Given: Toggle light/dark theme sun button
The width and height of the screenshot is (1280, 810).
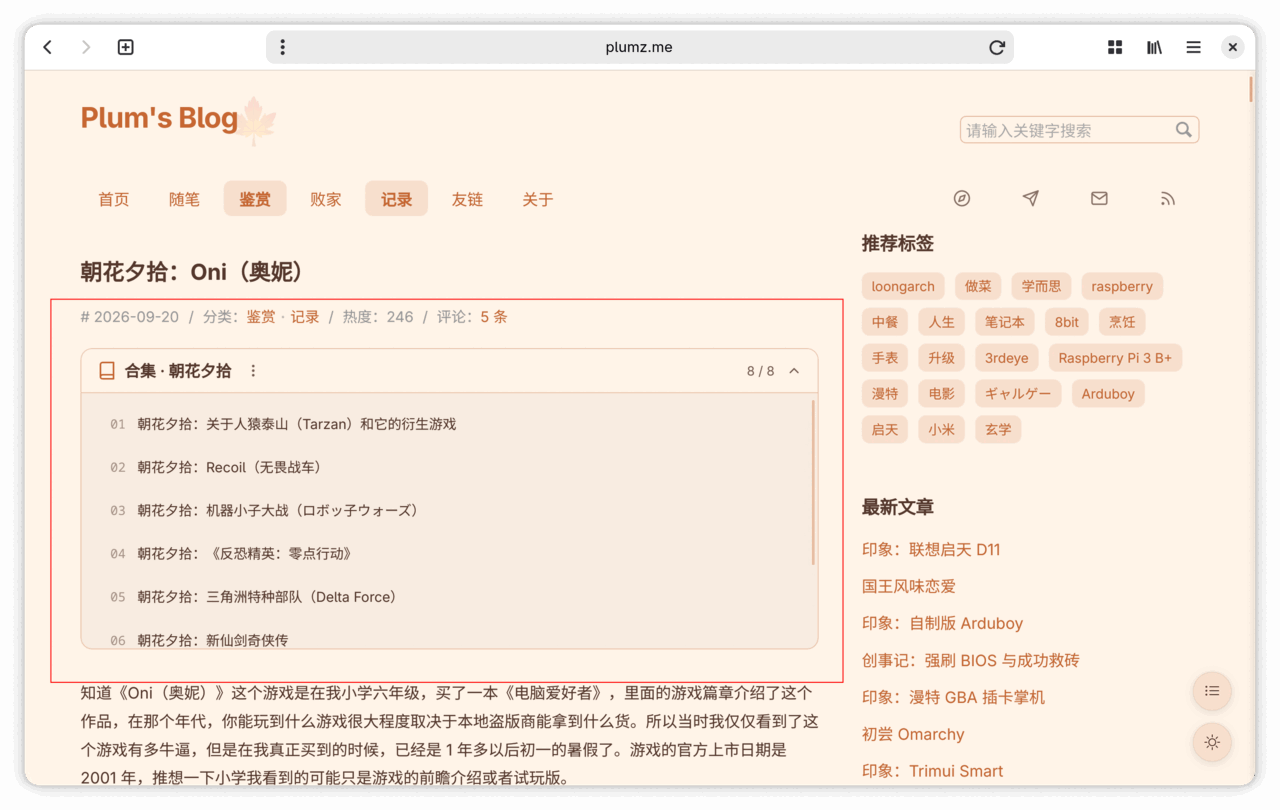Looking at the screenshot, I should [x=1212, y=742].
